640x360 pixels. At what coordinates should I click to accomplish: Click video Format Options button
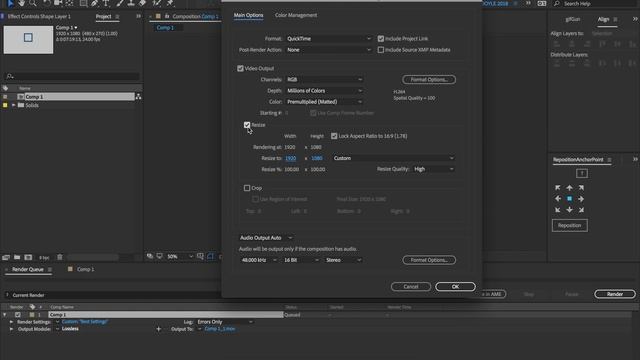point(429,80)
